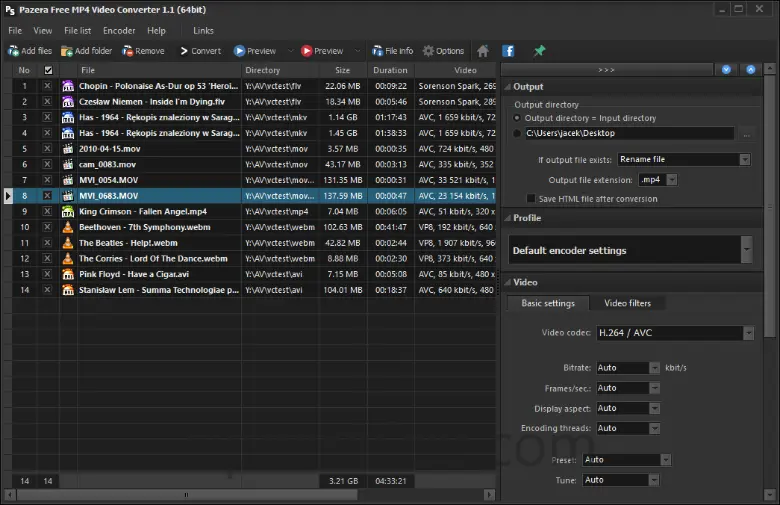Viewport: 780px width, 505px height.
Task: Remove selected file via Remove button
Action: click(x=143, y=51)
